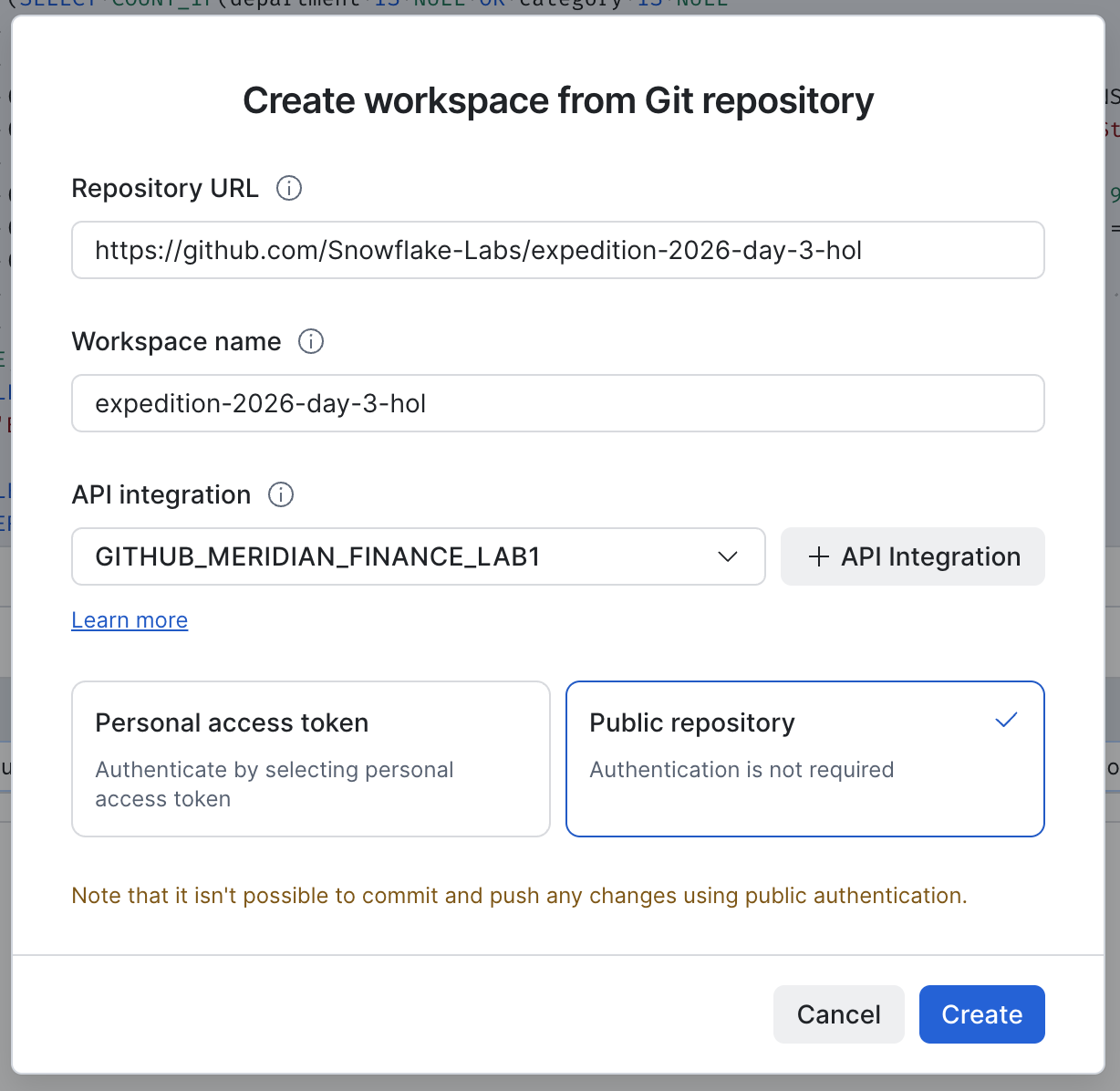
Task: Click the API integration info icon
Action: coord(281,494)
